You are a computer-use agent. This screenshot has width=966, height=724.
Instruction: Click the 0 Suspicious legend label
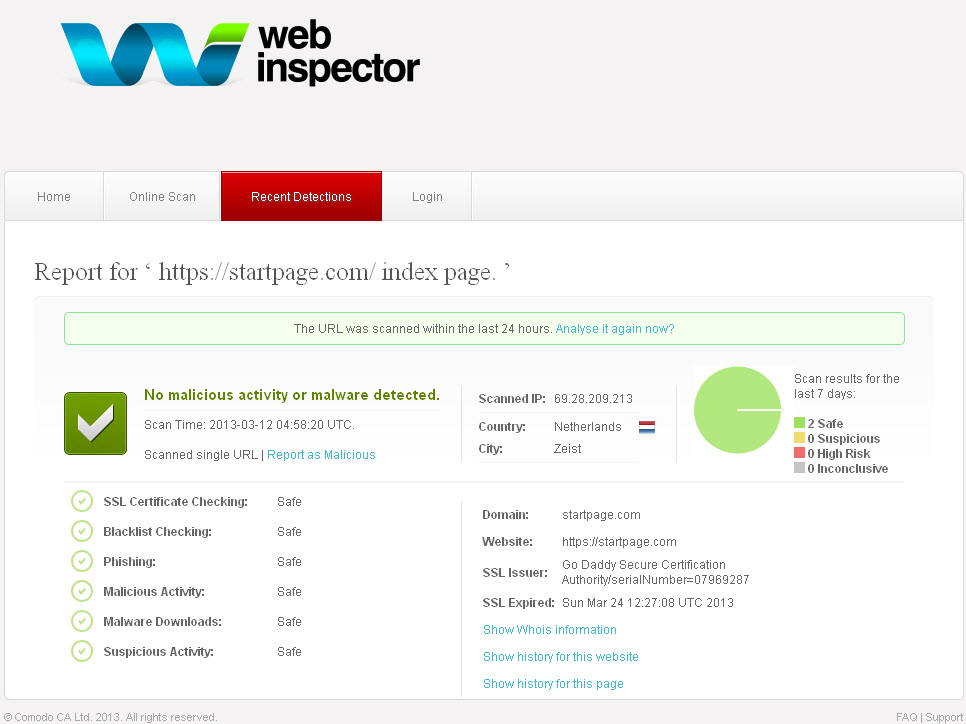click(x=844, y=439)
